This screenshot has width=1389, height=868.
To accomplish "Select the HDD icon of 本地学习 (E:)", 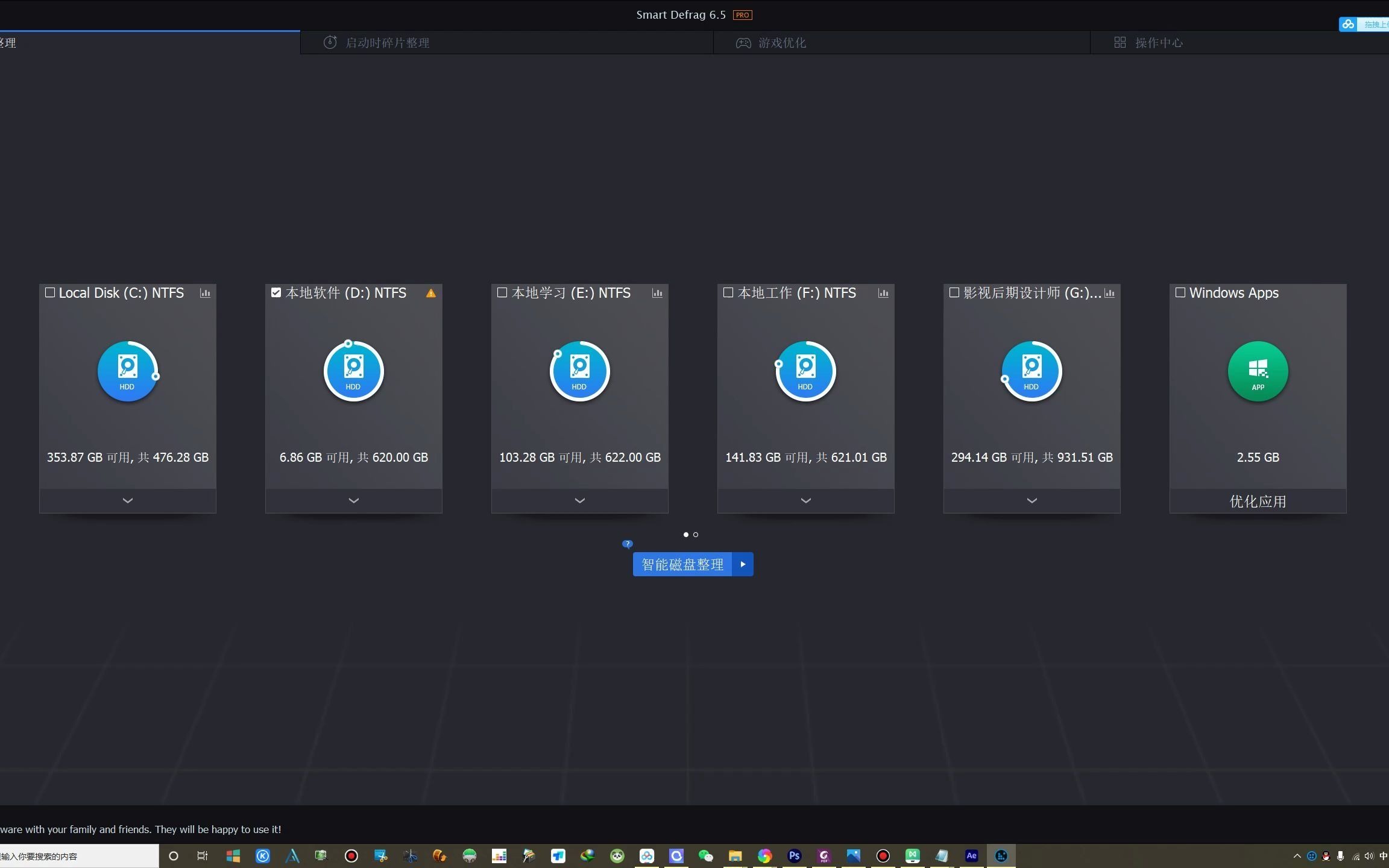I will (x=579, y=371).
